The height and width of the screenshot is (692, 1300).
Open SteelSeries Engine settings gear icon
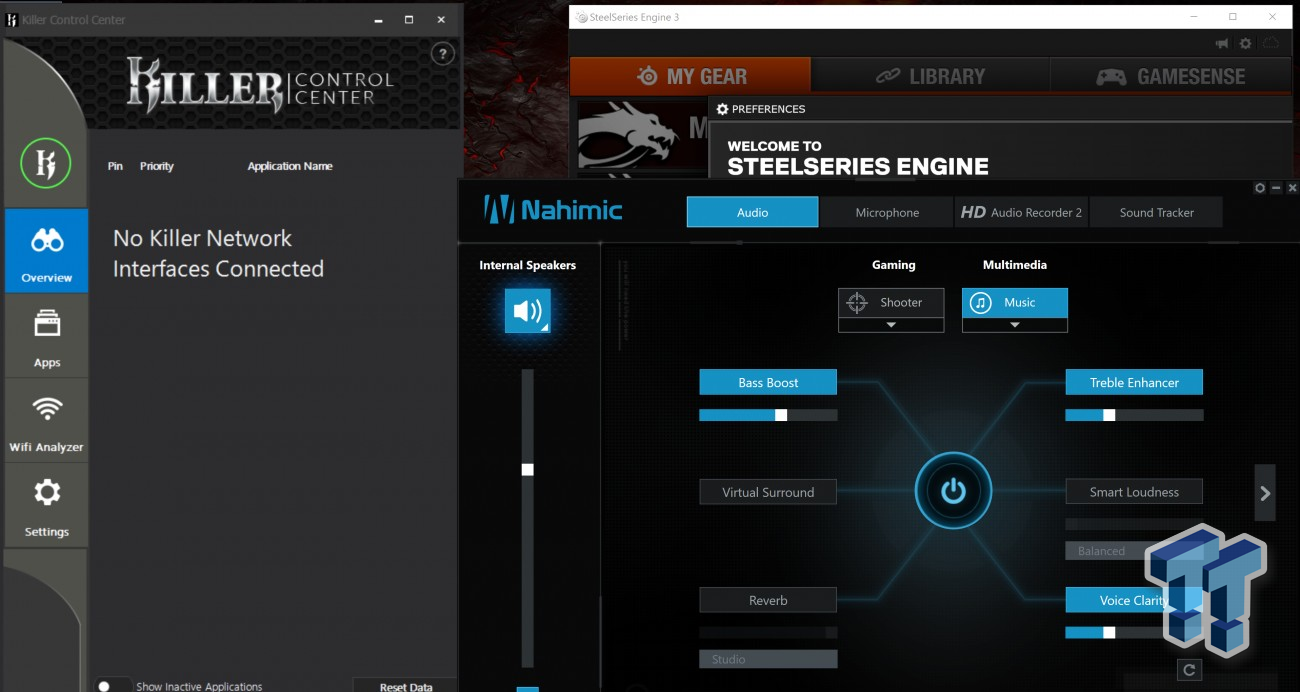[1245, 44]
